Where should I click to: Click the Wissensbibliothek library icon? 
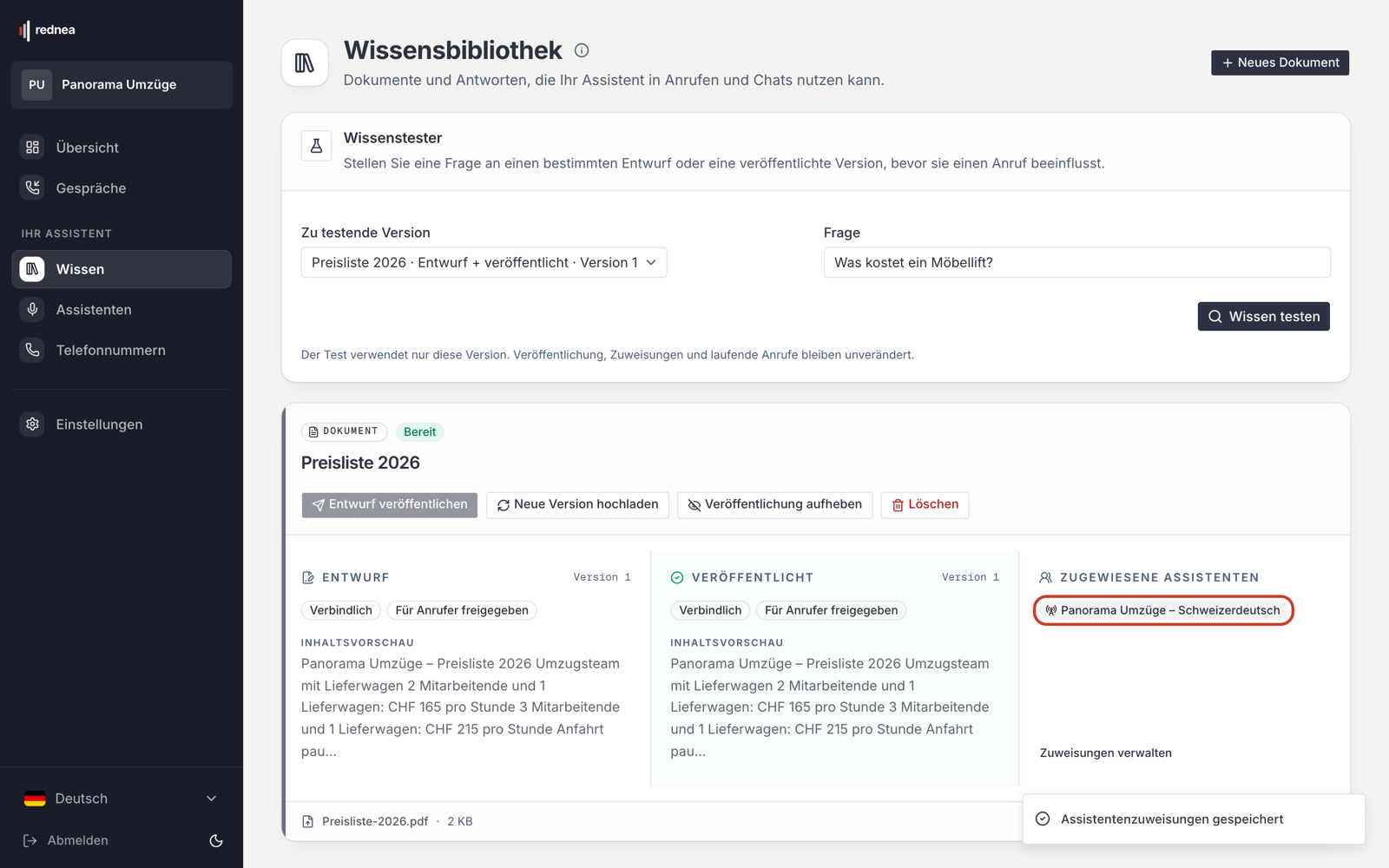(305, 62)
